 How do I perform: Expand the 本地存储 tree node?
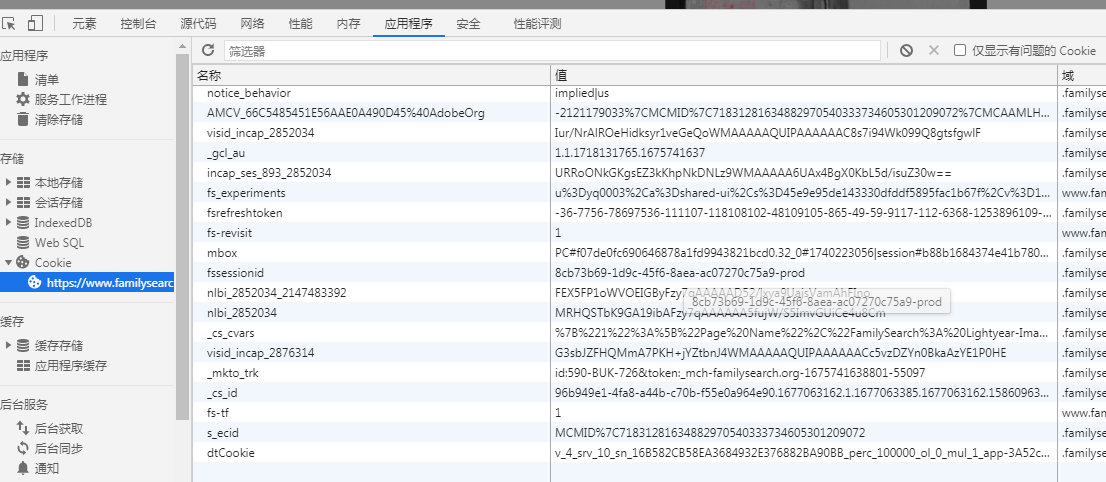9,183
